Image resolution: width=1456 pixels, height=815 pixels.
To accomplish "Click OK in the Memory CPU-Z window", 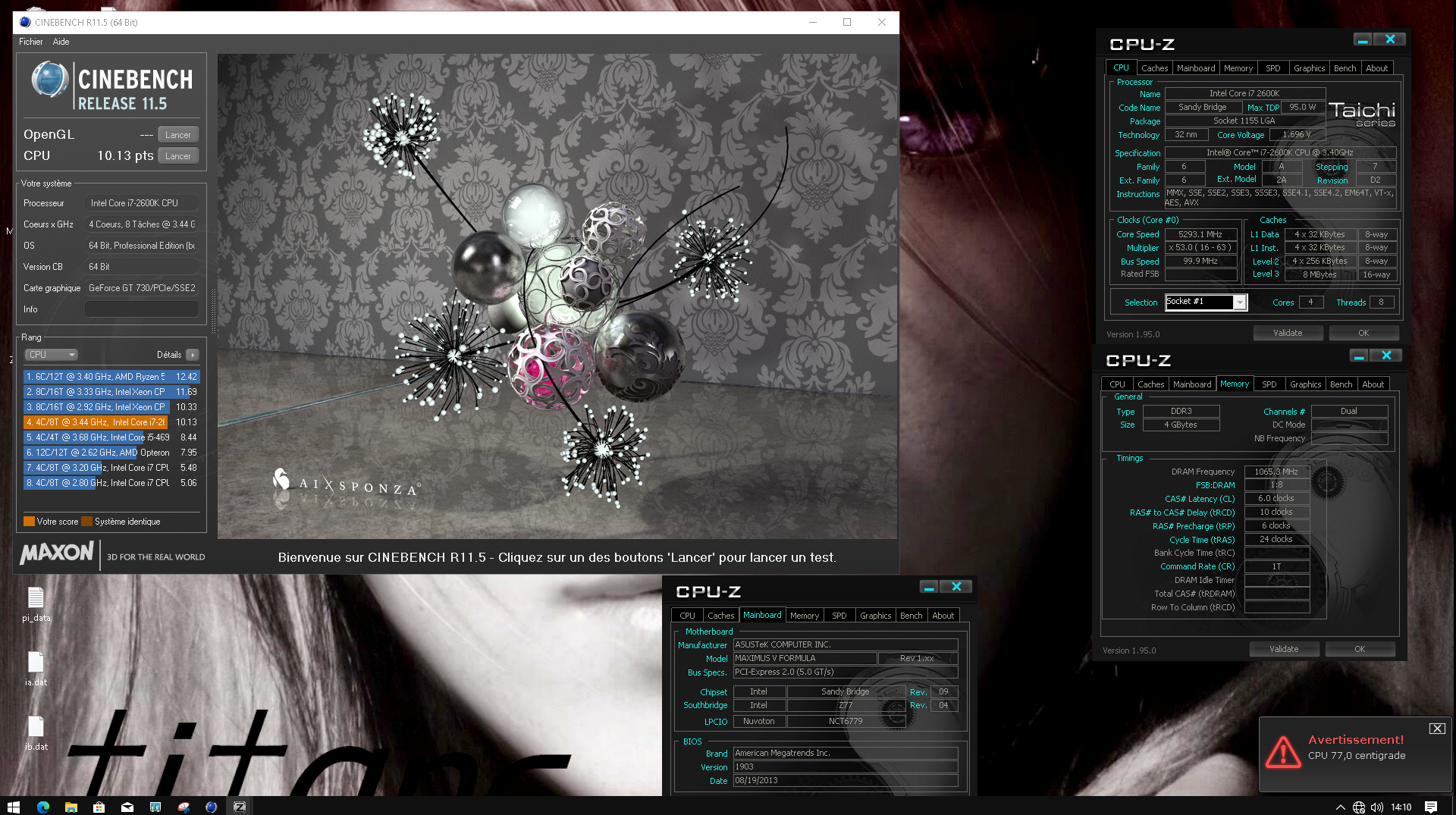I will (1360, 649).
